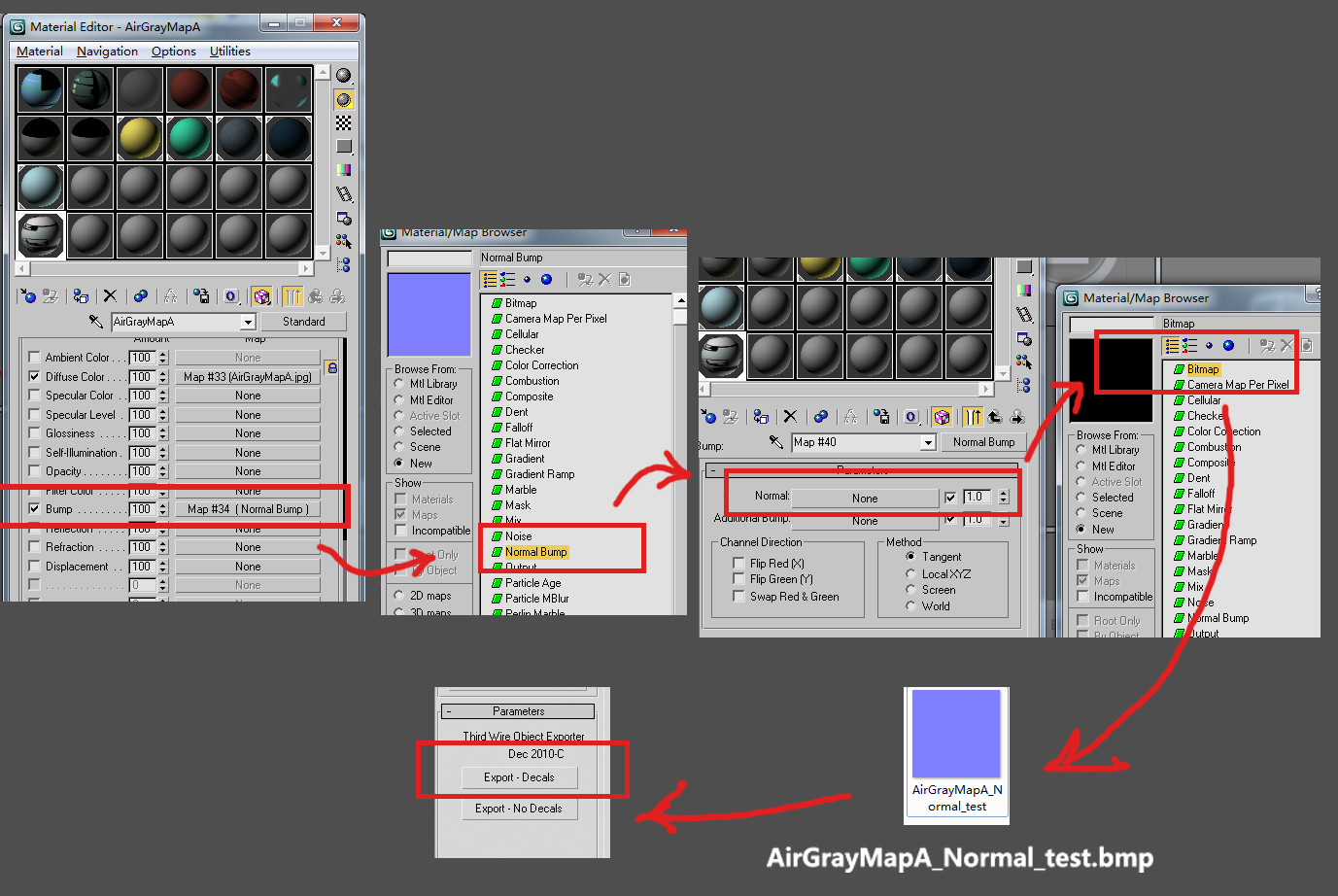
Task: Open the Navigation menu
Action: 107,52
